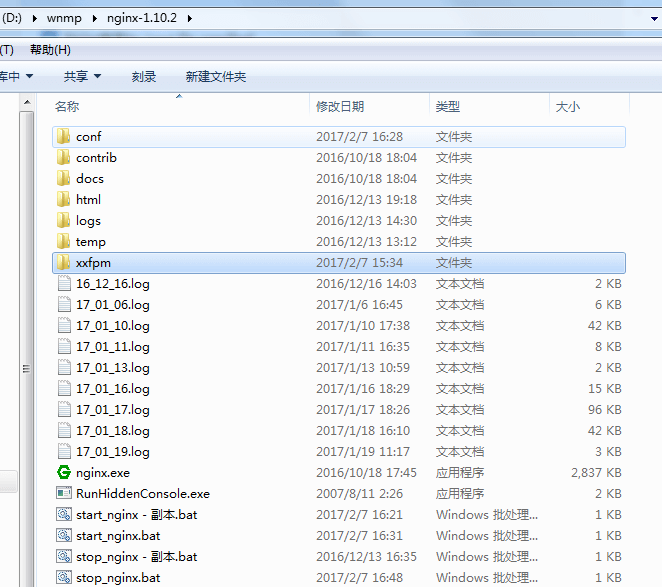Expand the nginx-1.10.2 breadcrumb arrow
The width and height of the screenshot is (662, 587).
point(190,18)
